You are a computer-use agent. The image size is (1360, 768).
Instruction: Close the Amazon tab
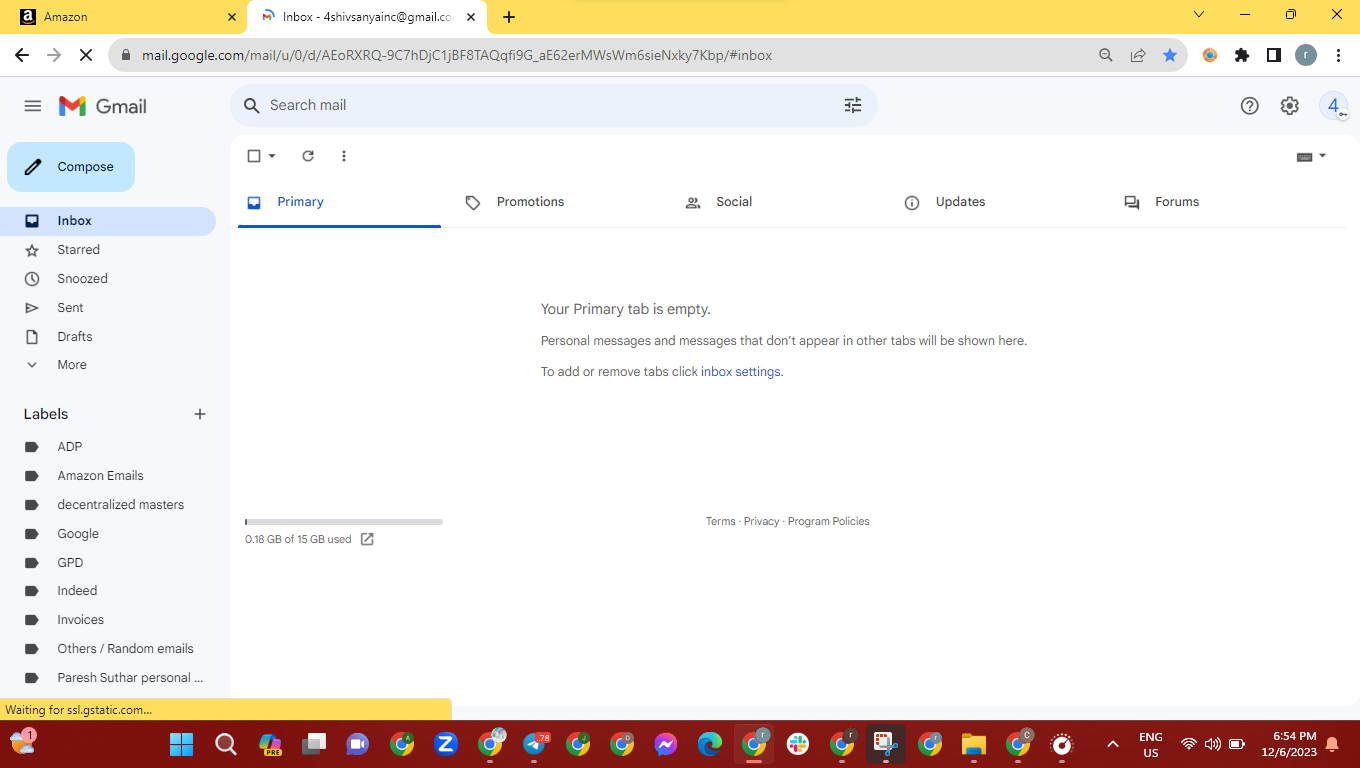tap(232, 17)
